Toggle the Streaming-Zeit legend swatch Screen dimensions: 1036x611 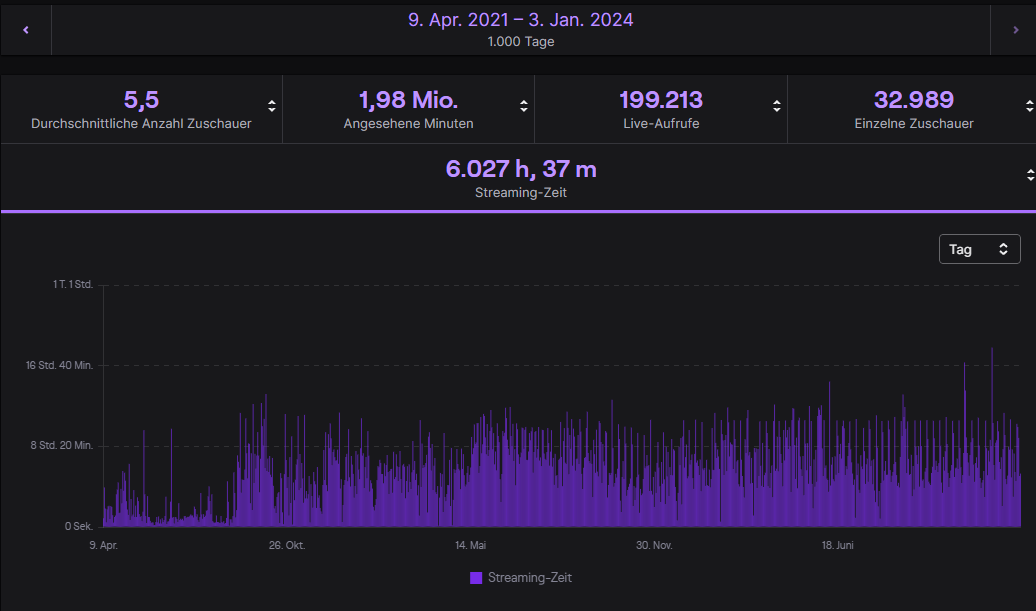click(476, 578)
